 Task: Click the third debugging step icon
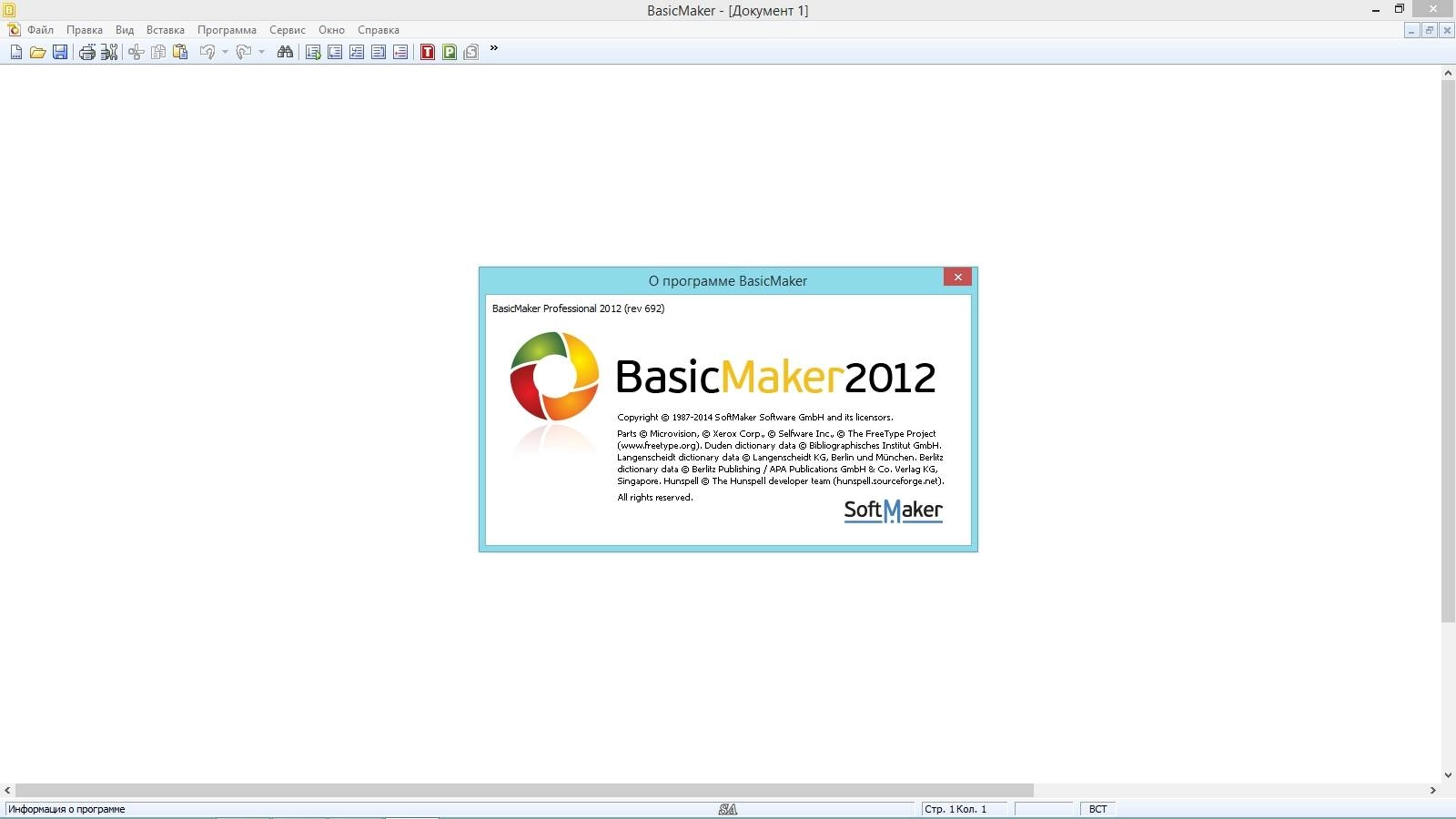tap(357, 52)
